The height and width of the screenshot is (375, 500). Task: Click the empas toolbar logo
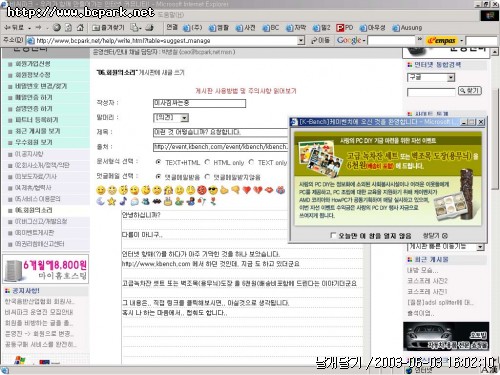point(442,41)
